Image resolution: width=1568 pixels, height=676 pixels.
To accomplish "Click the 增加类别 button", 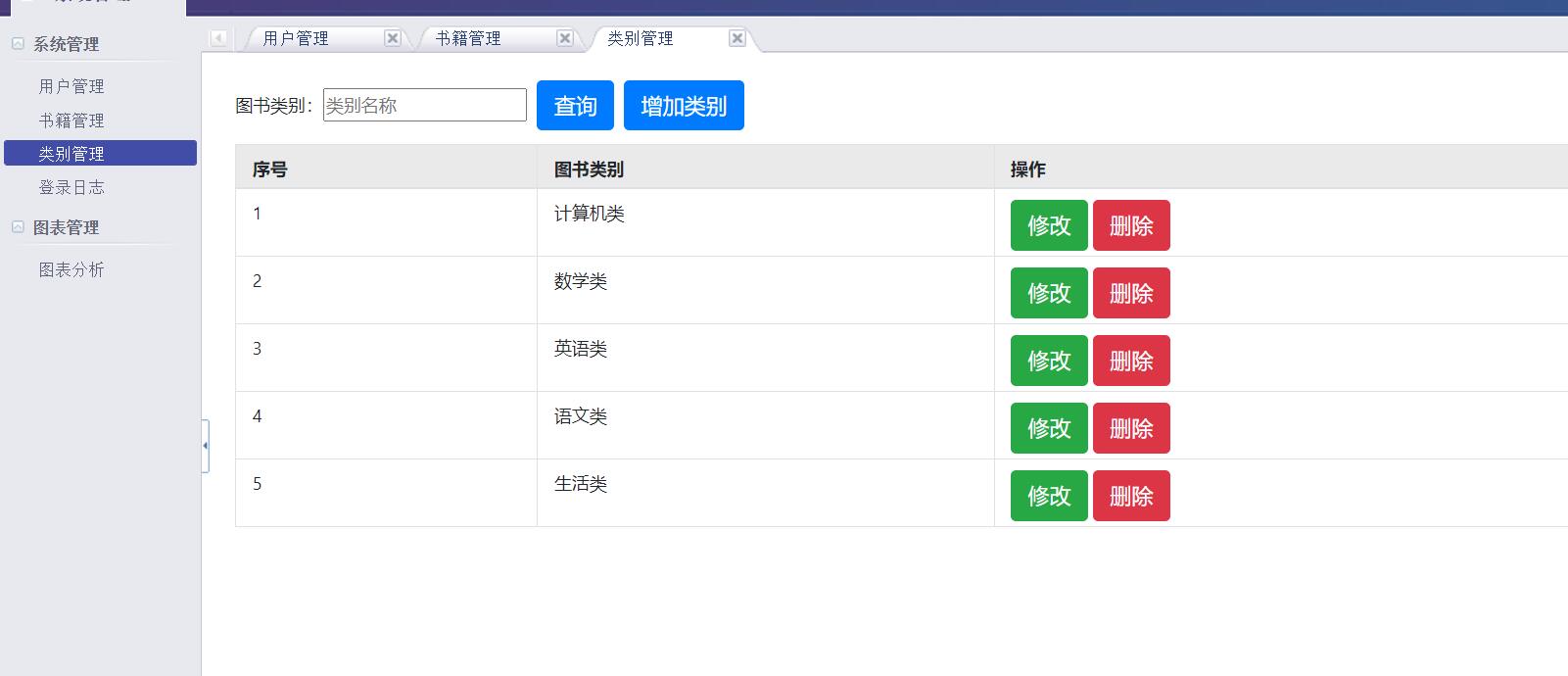I will coord(684,105).
